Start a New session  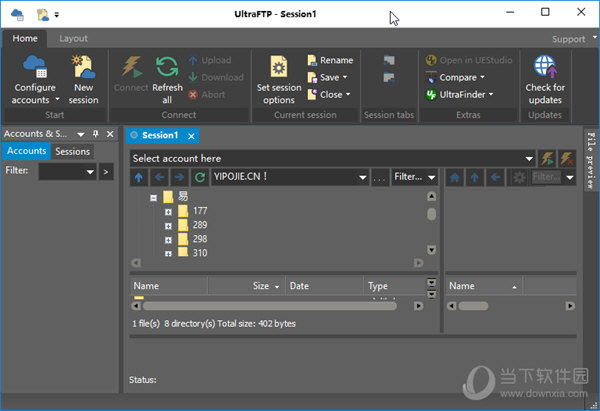83,79
